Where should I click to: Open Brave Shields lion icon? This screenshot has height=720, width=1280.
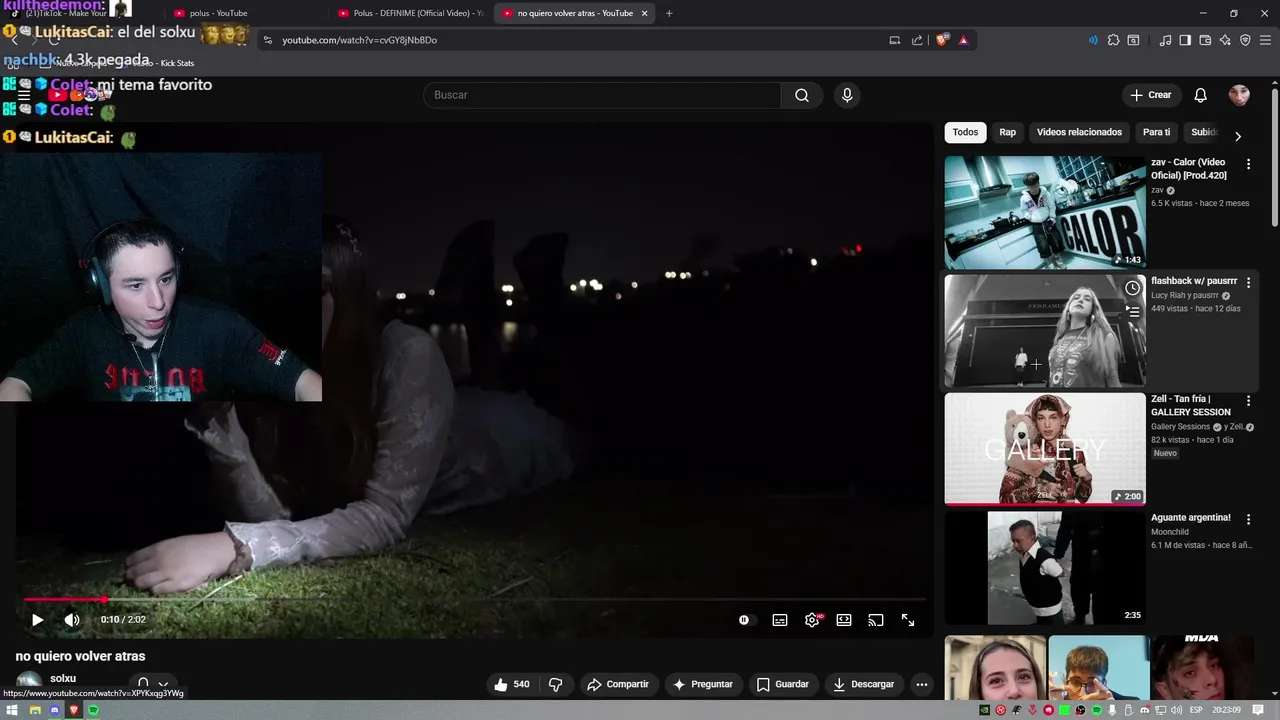click(942, 40)
